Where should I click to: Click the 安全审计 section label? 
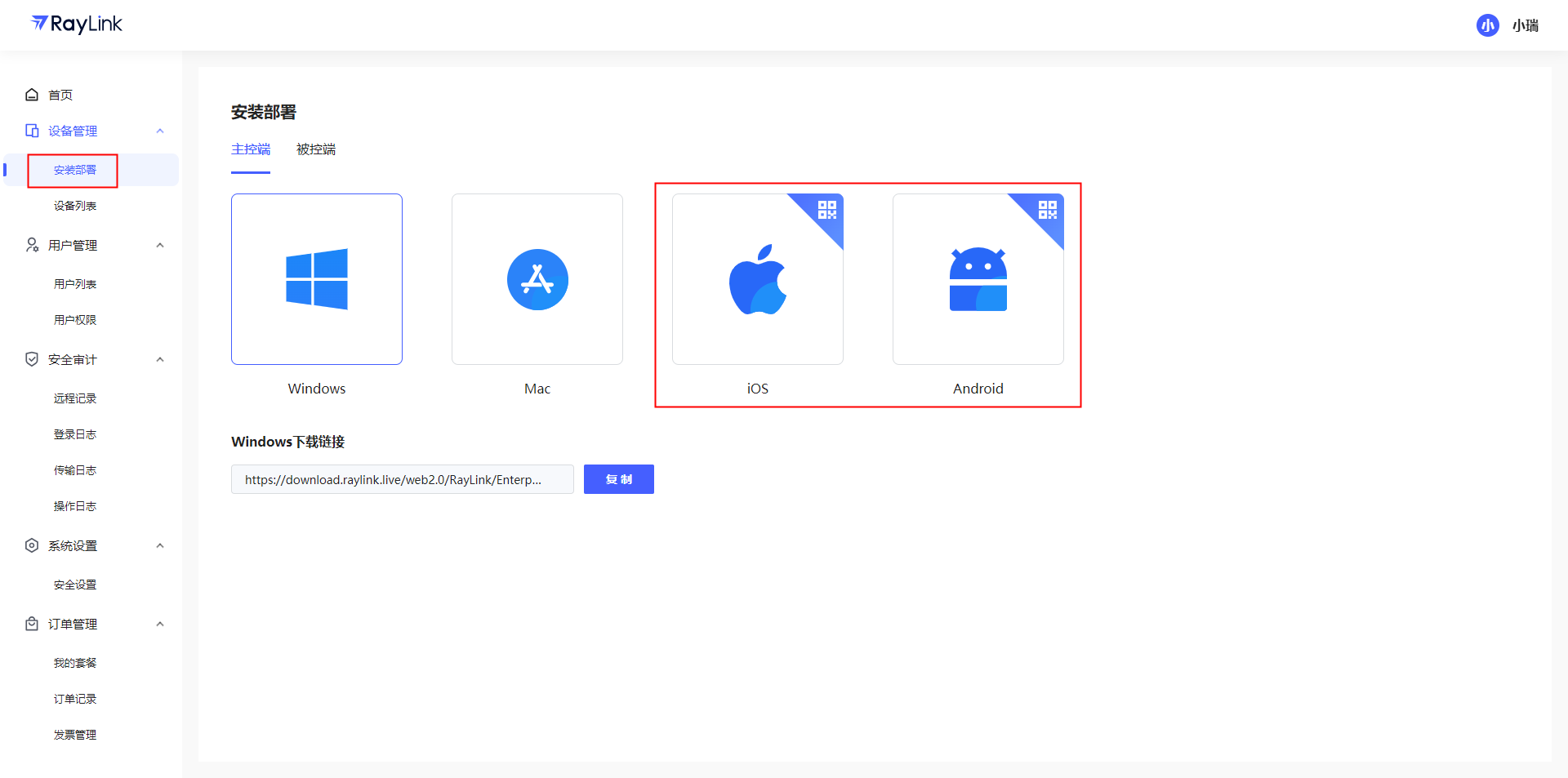73,359
